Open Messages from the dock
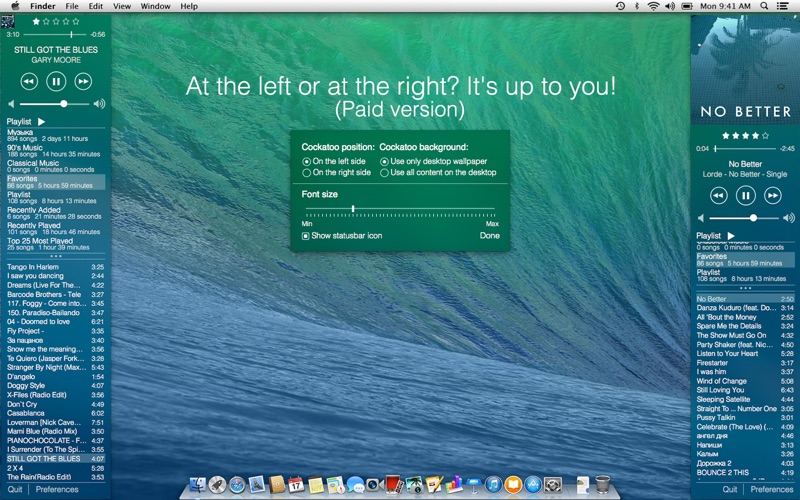This screenshot has height=500, width=800. (355, 484)
